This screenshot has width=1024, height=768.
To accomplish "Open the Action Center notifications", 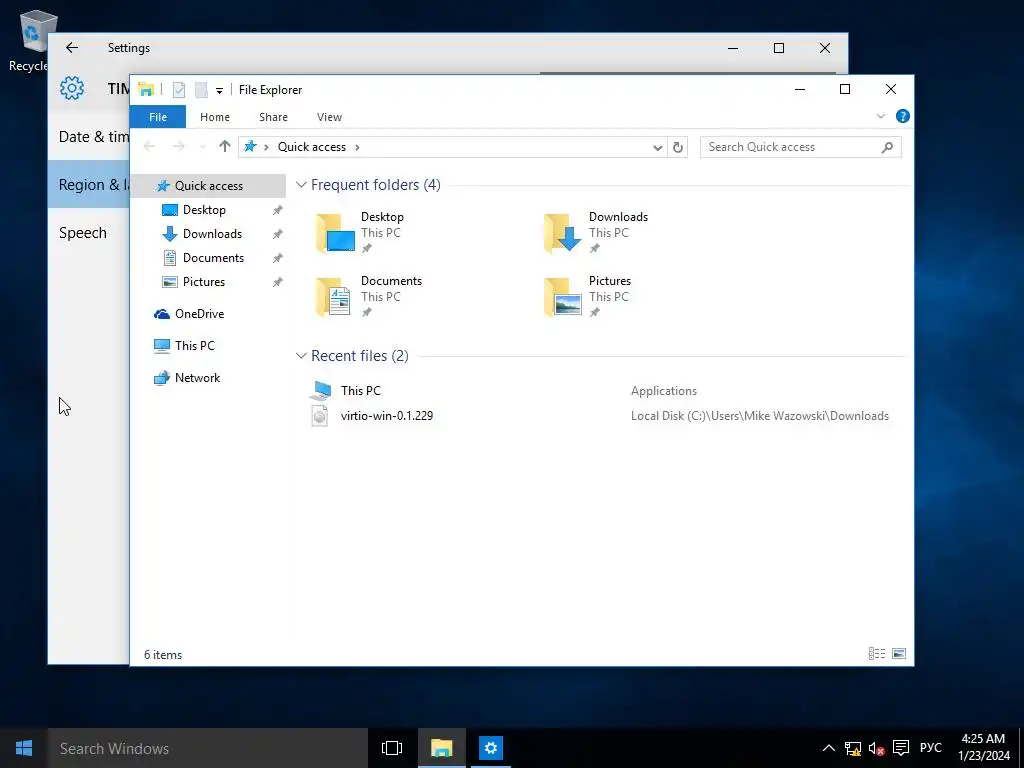I will [901, 748].
